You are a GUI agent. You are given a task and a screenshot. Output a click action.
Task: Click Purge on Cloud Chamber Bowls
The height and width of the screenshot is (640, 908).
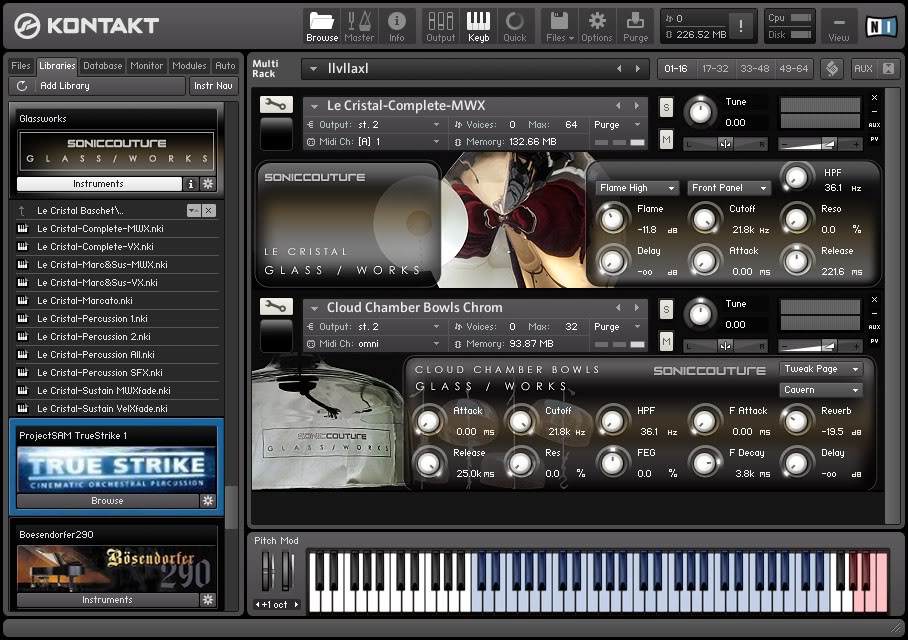617,327
